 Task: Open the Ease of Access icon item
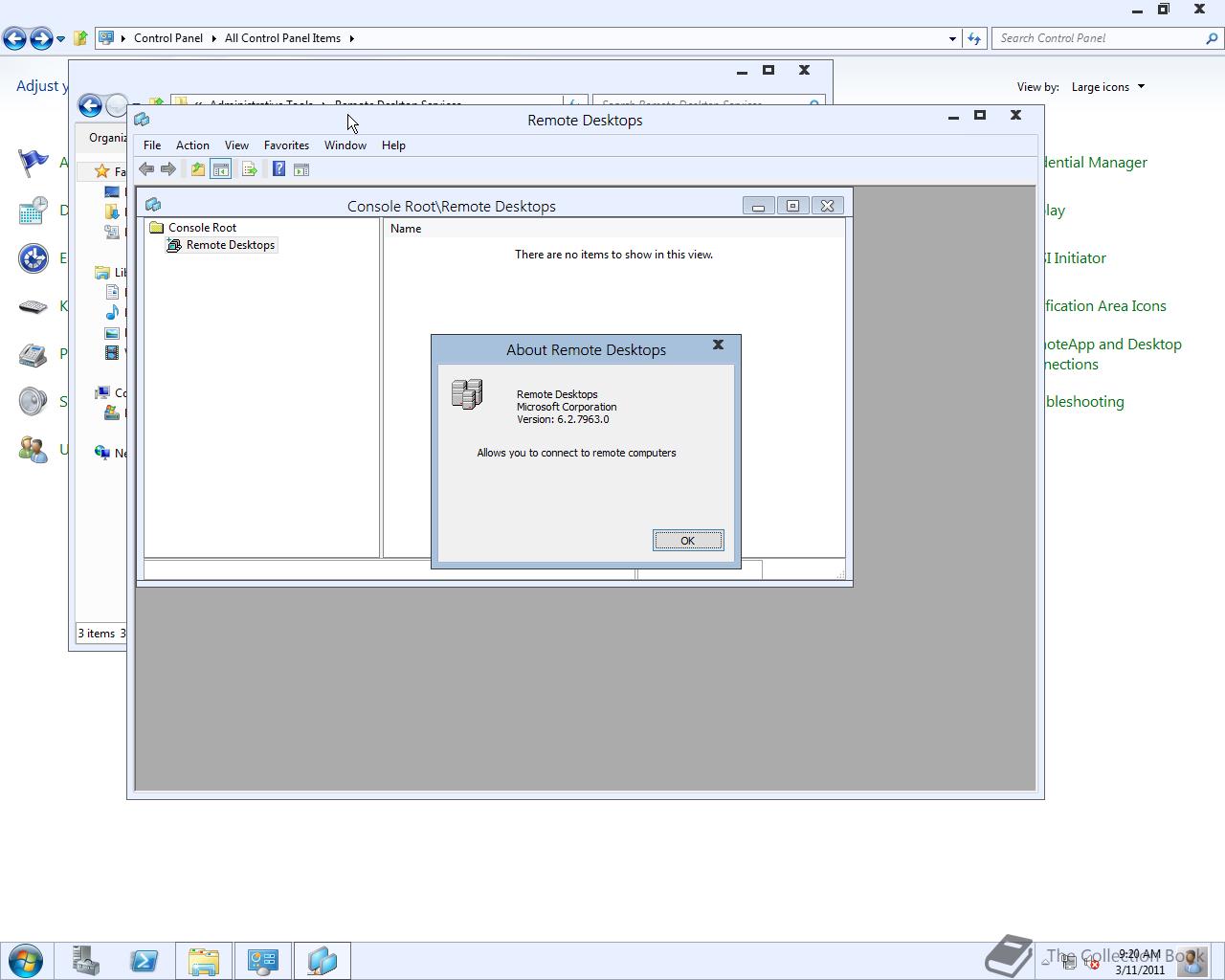click(x=33, y=258)
